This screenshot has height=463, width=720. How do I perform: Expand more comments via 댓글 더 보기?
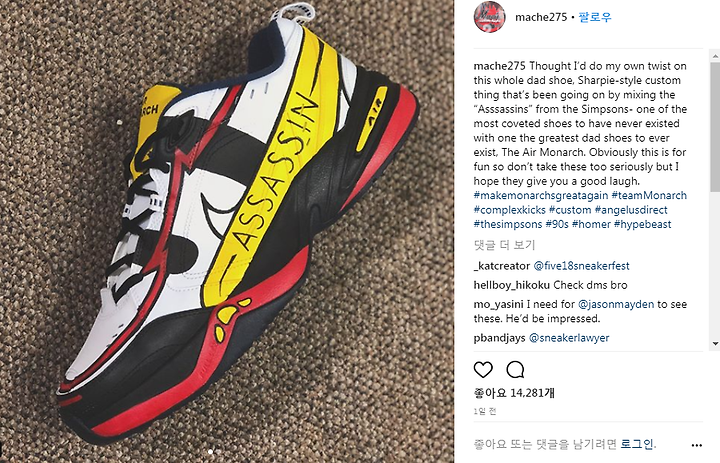coord(504,245)
